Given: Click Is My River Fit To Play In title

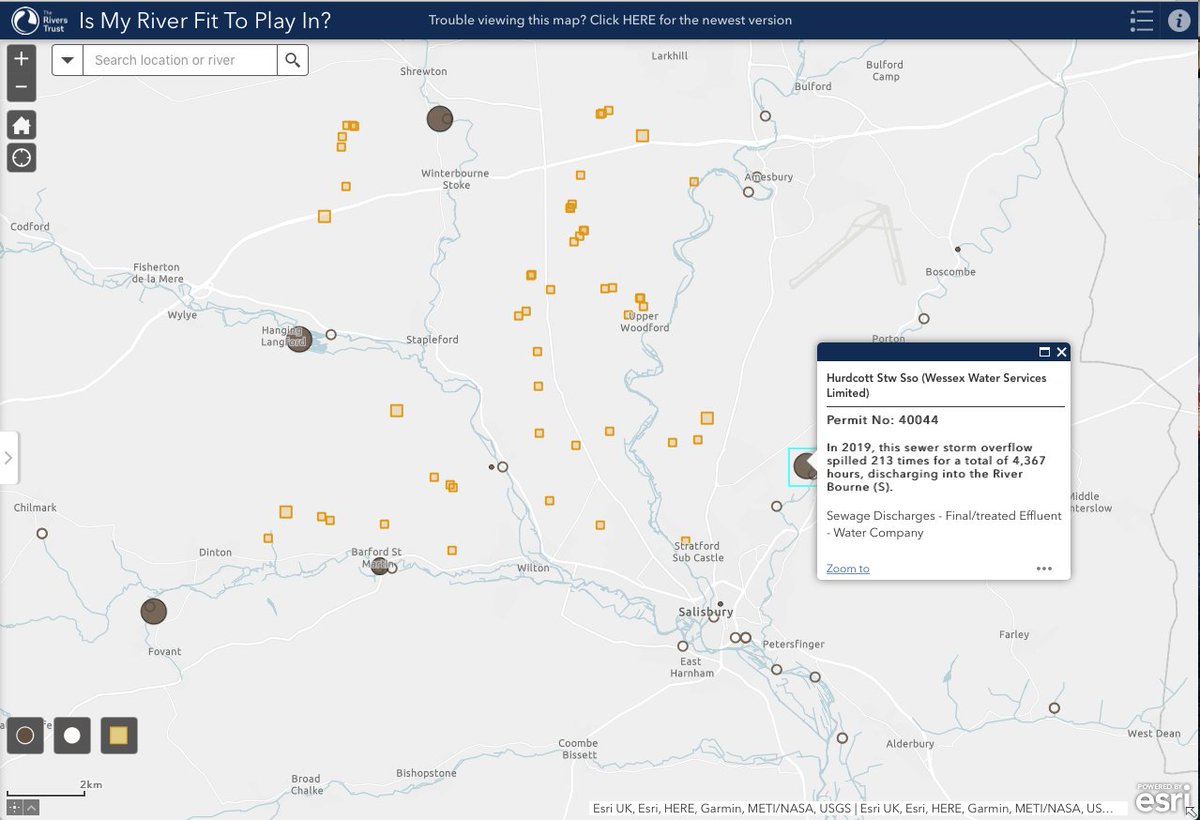Looking at the screenshot, I should tap(205, 20).
